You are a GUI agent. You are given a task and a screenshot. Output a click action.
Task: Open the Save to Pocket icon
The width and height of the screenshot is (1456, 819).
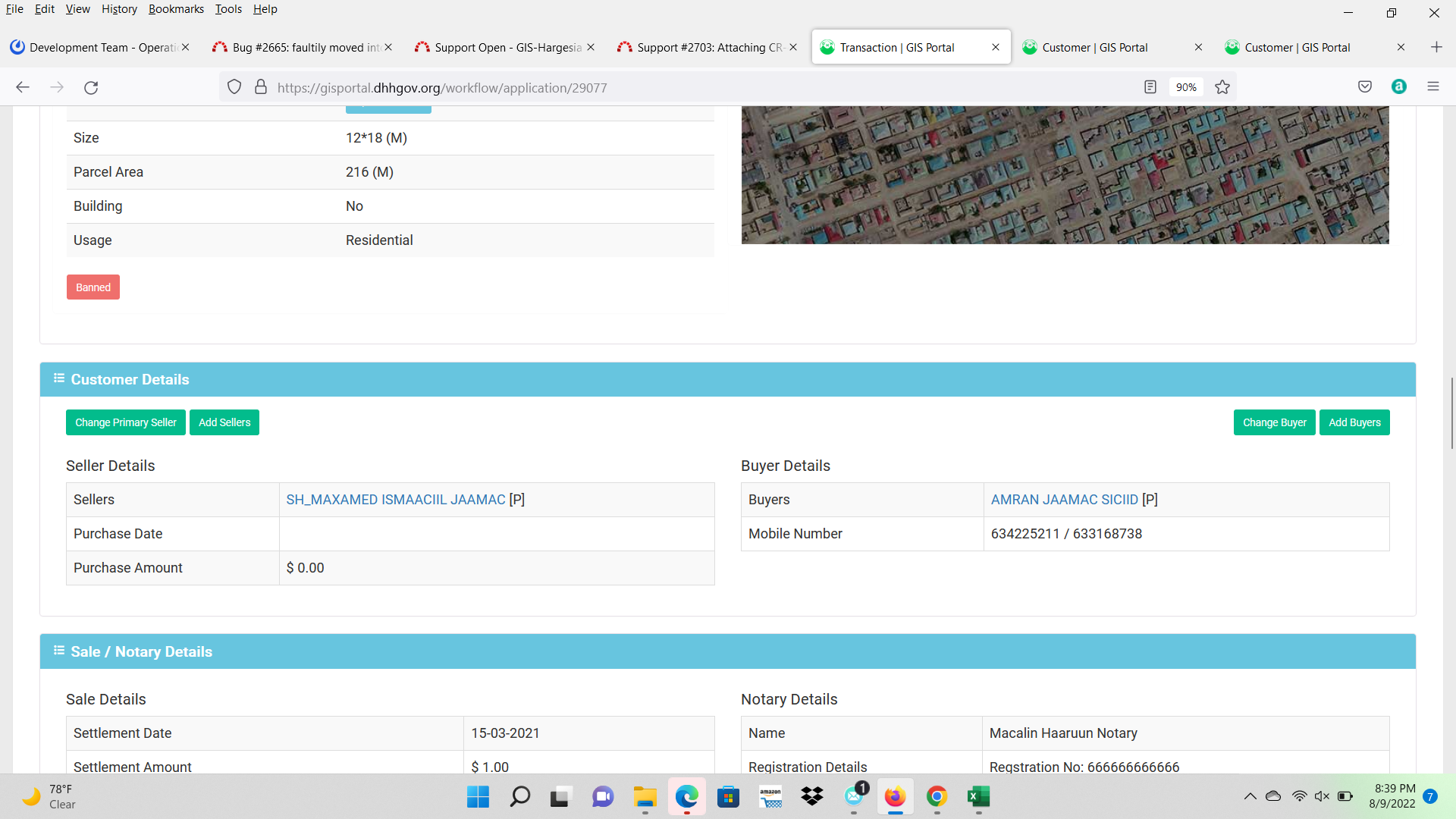click(1365, 87)
